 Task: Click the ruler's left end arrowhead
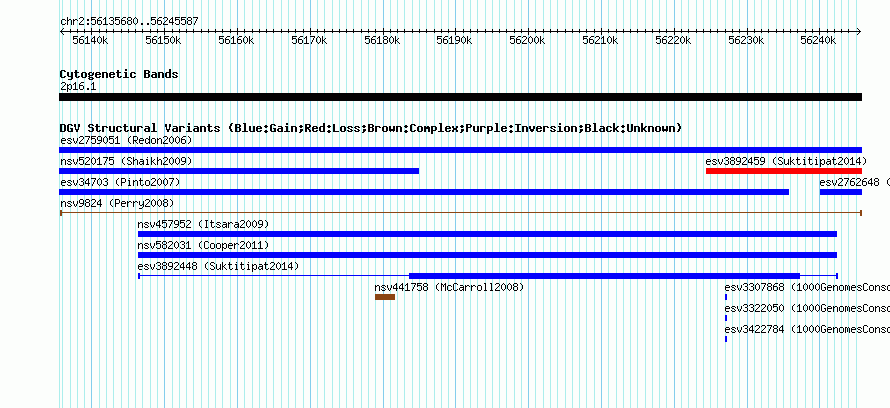[x=62, y=32]
